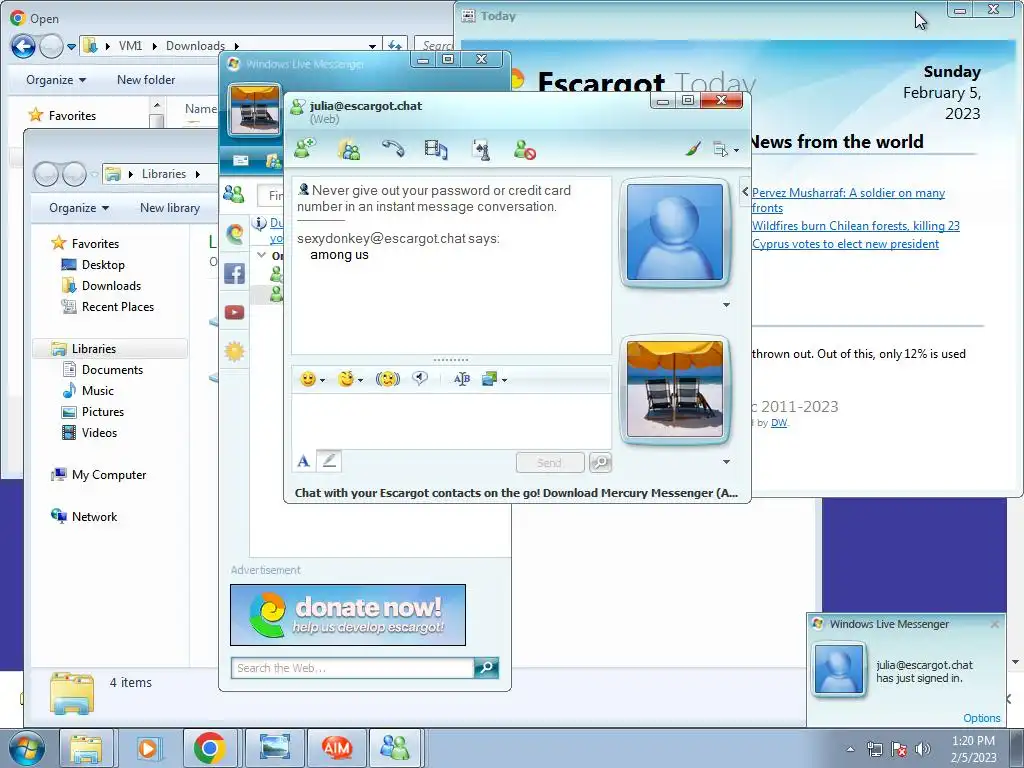Click the Mercury Messenger download banner text
The height and width of the screenshot is (768, 1024).
click(x=516, y=493)
